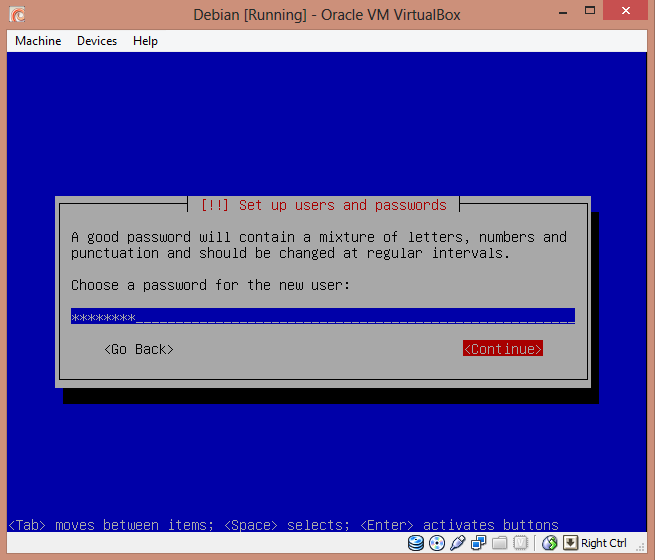
Task: Open the Help menu
Action: (145, 41)
